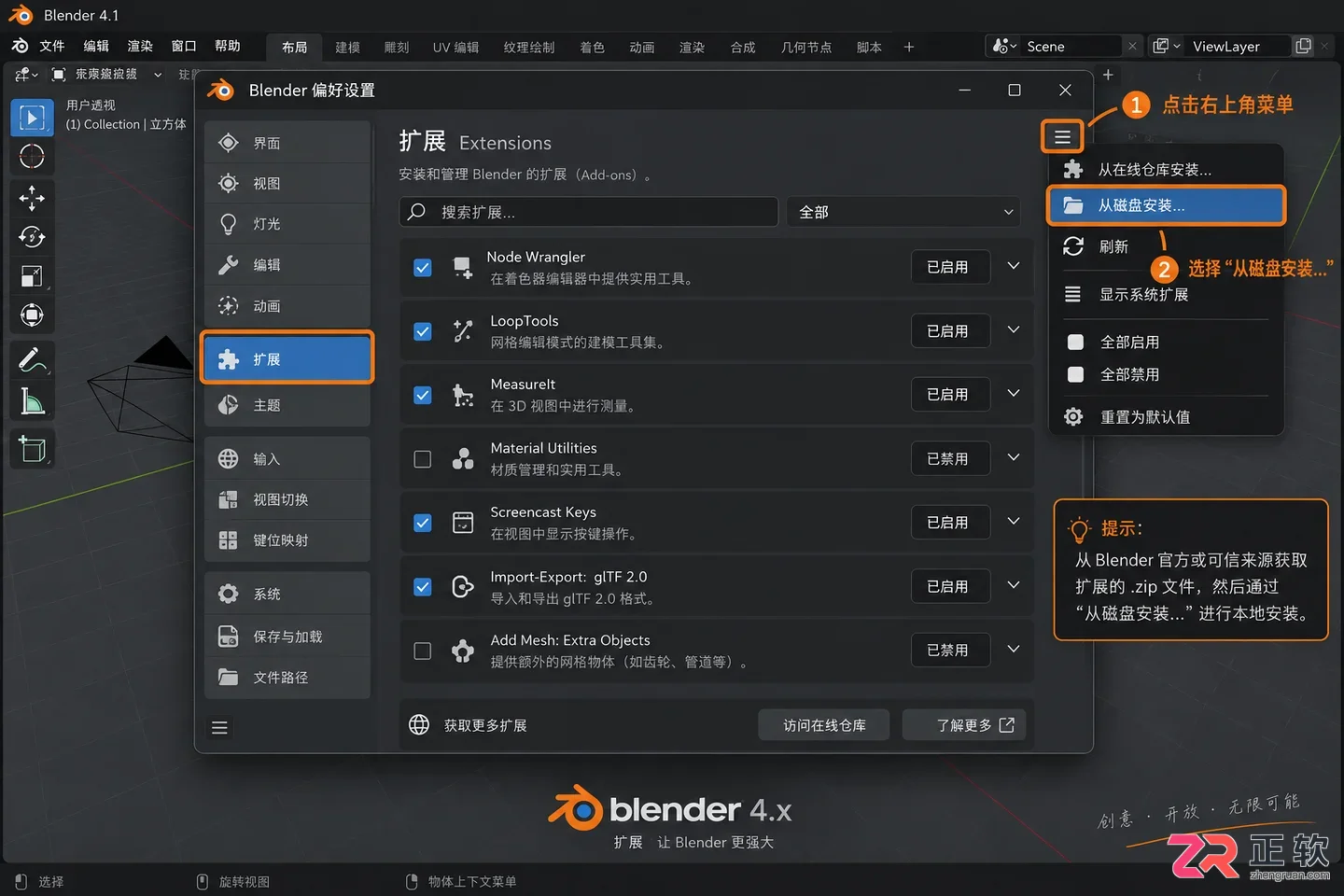1344x896 pixels.
Task: Click the 已启用 button for Node Wrangler
Action: click(x=950, y=267)
